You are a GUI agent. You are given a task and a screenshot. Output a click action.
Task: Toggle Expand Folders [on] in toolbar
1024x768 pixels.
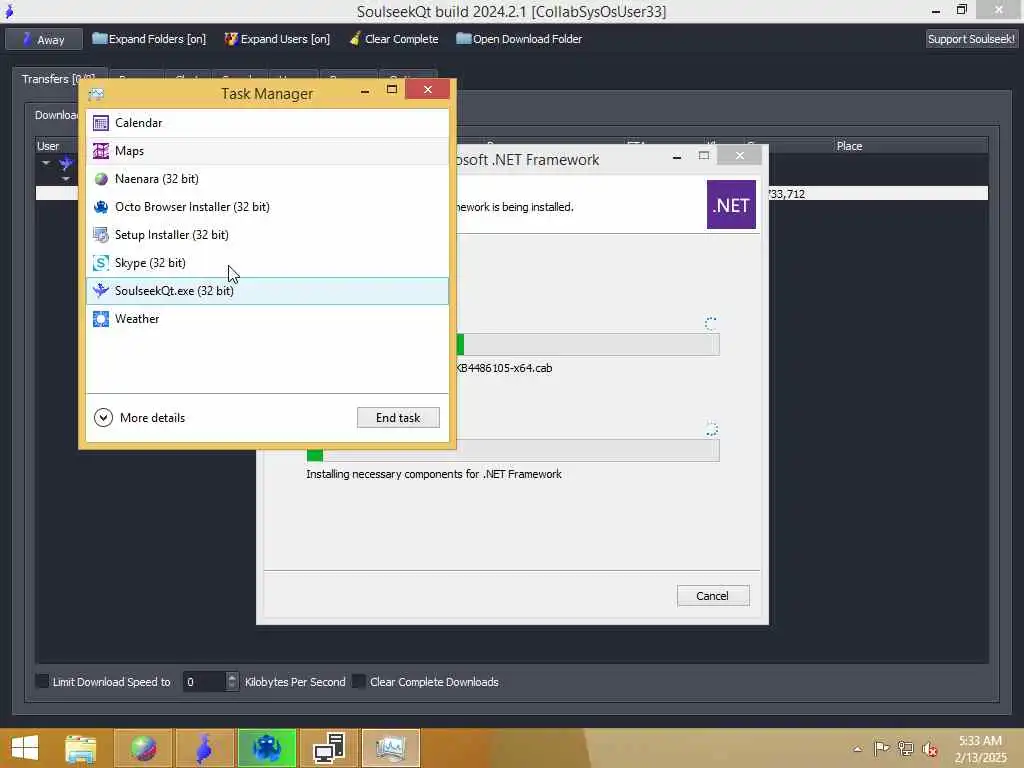pos(149,39)
